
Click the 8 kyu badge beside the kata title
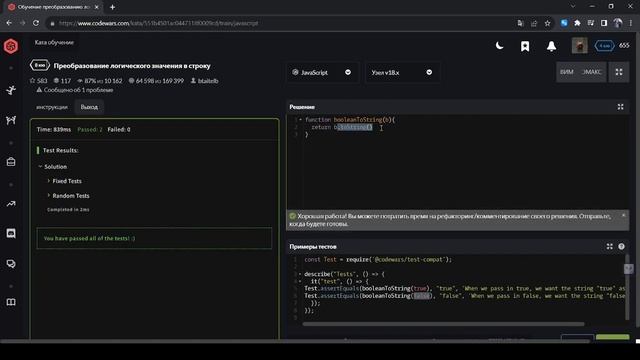40,65
